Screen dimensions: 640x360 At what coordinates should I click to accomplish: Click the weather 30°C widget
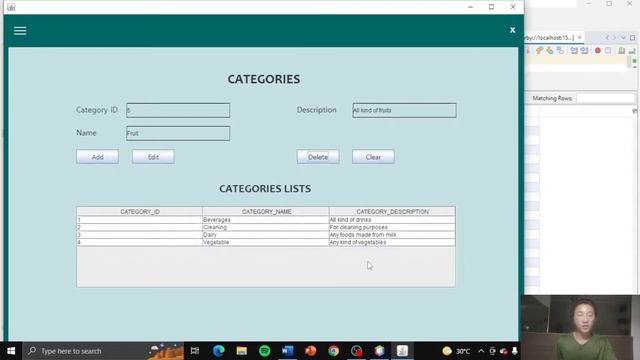coord(457,351)
